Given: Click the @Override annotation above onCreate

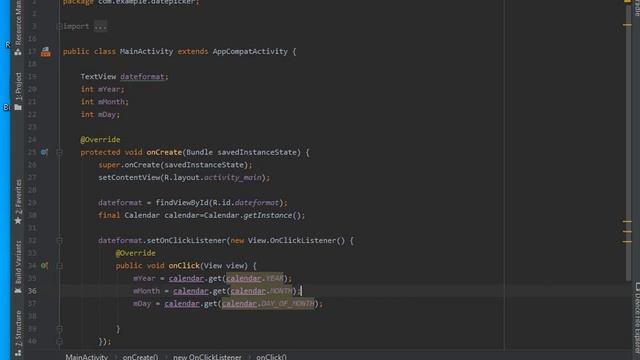Looking at the screenshot, I should click(100, 140).
